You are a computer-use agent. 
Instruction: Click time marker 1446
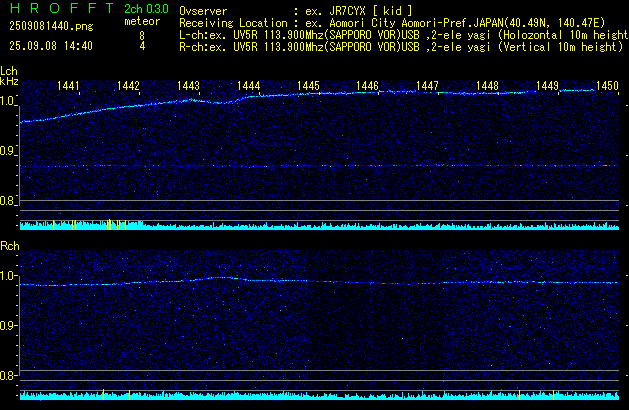click(x=367, y=86)
